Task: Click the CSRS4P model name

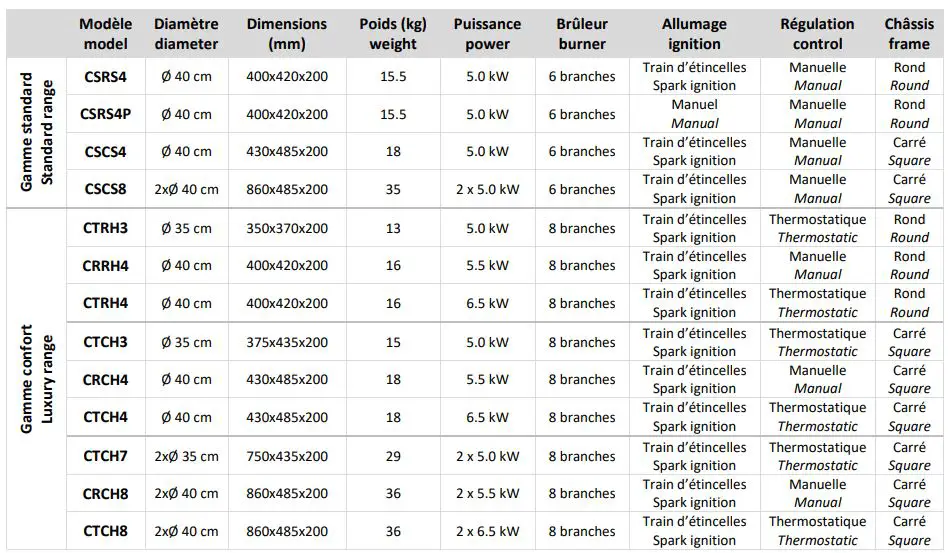Action: point(105,114)
